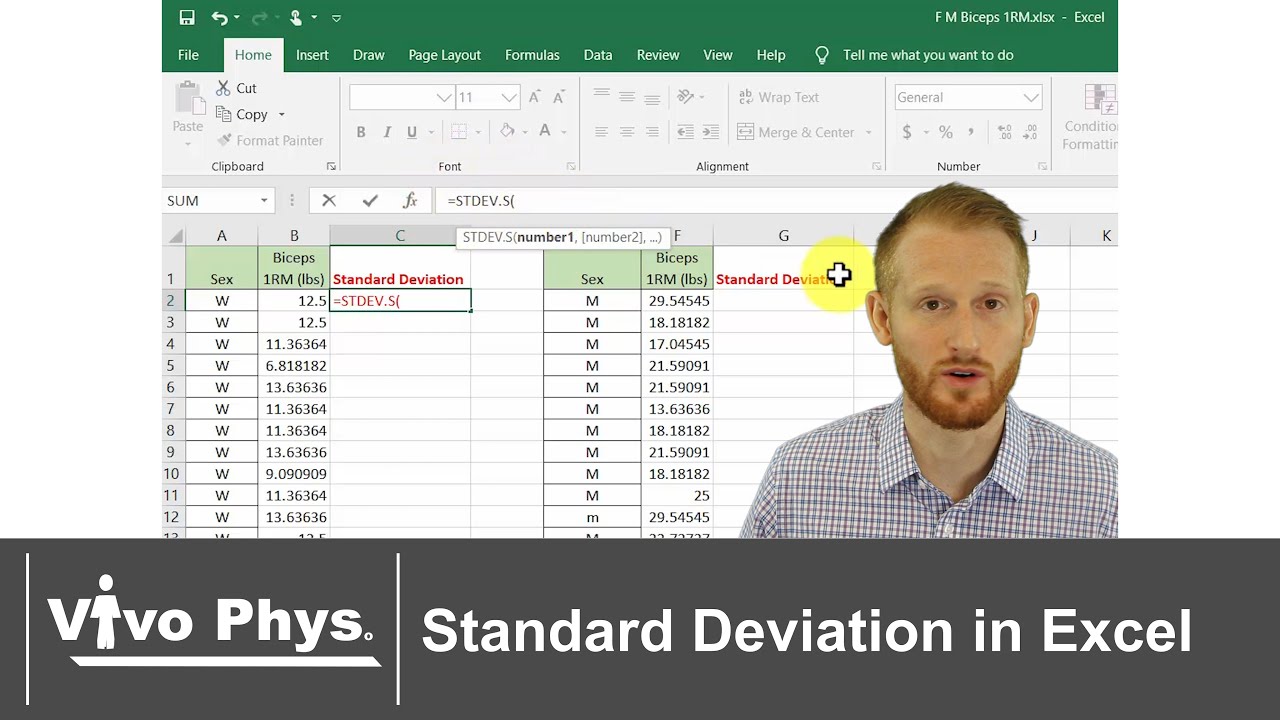
Task: Click the Cut command
Action: [x=236, y=88]
